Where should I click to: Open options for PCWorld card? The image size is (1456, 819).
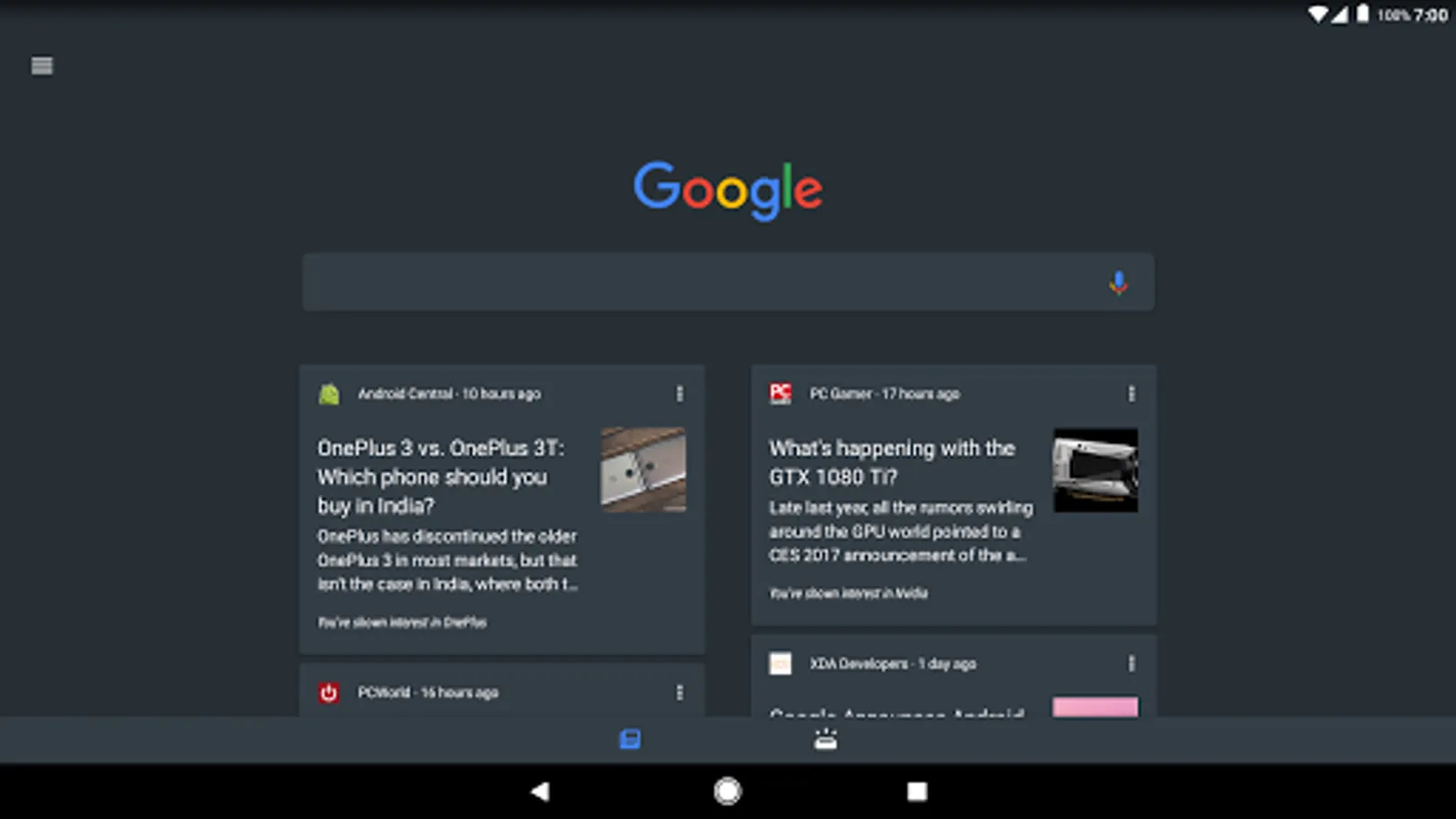click(x=679, y=693)
